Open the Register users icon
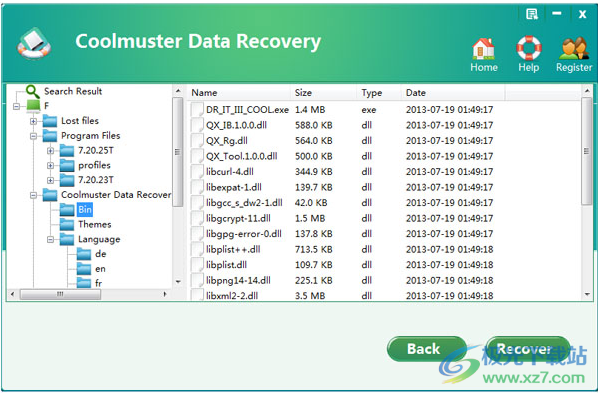Viewport: 598px width, 394px height. 574,48
